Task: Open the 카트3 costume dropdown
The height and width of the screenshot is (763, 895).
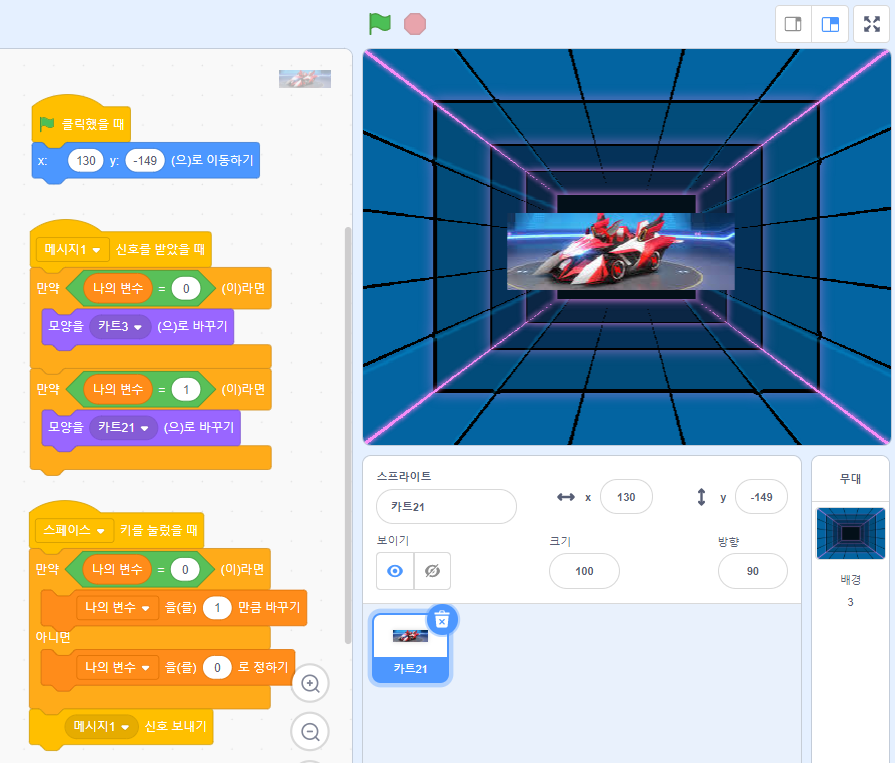Action: pyautogui.click(x=119, y=326)
